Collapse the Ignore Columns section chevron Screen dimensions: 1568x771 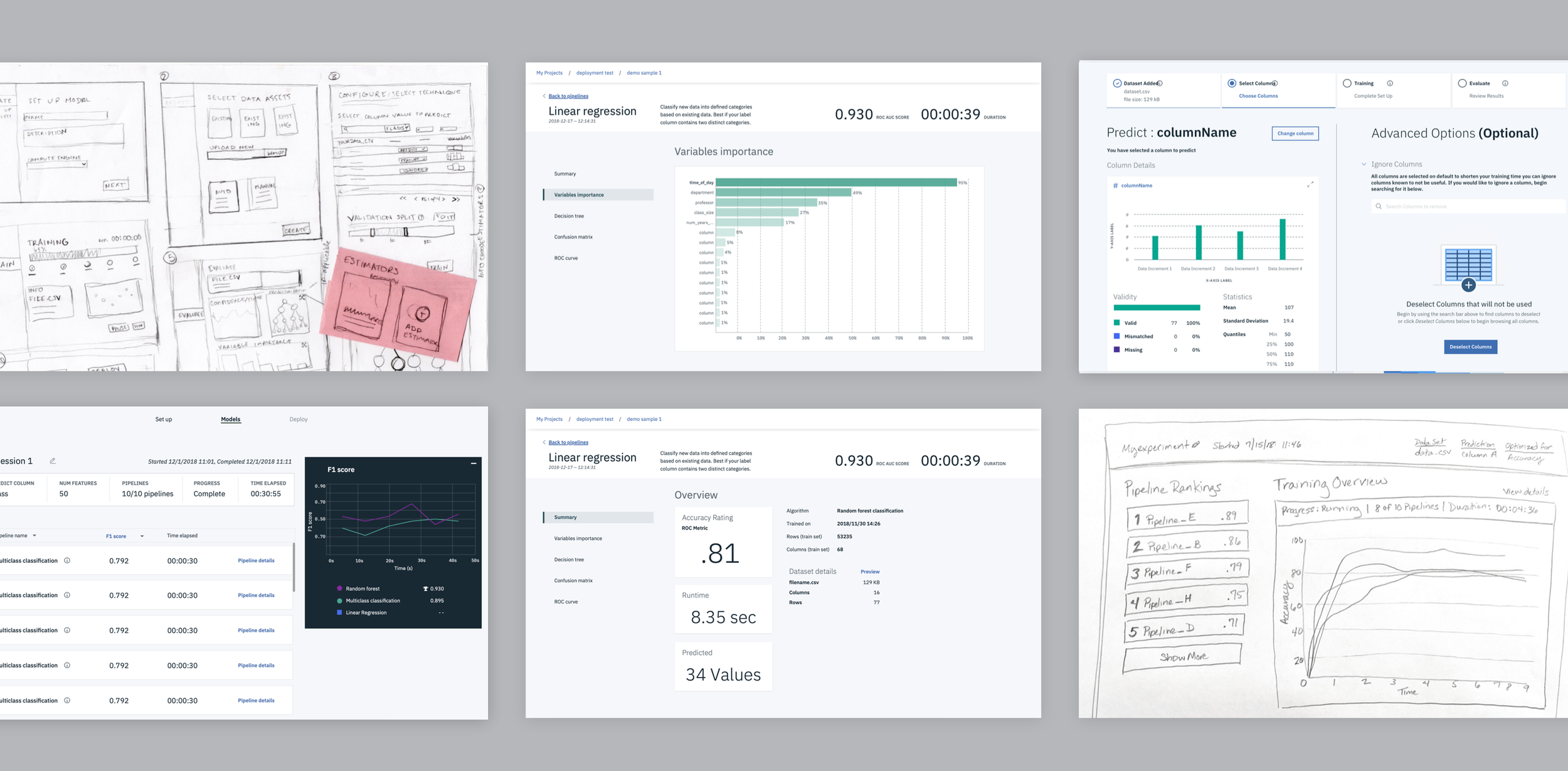point(1364,164)
